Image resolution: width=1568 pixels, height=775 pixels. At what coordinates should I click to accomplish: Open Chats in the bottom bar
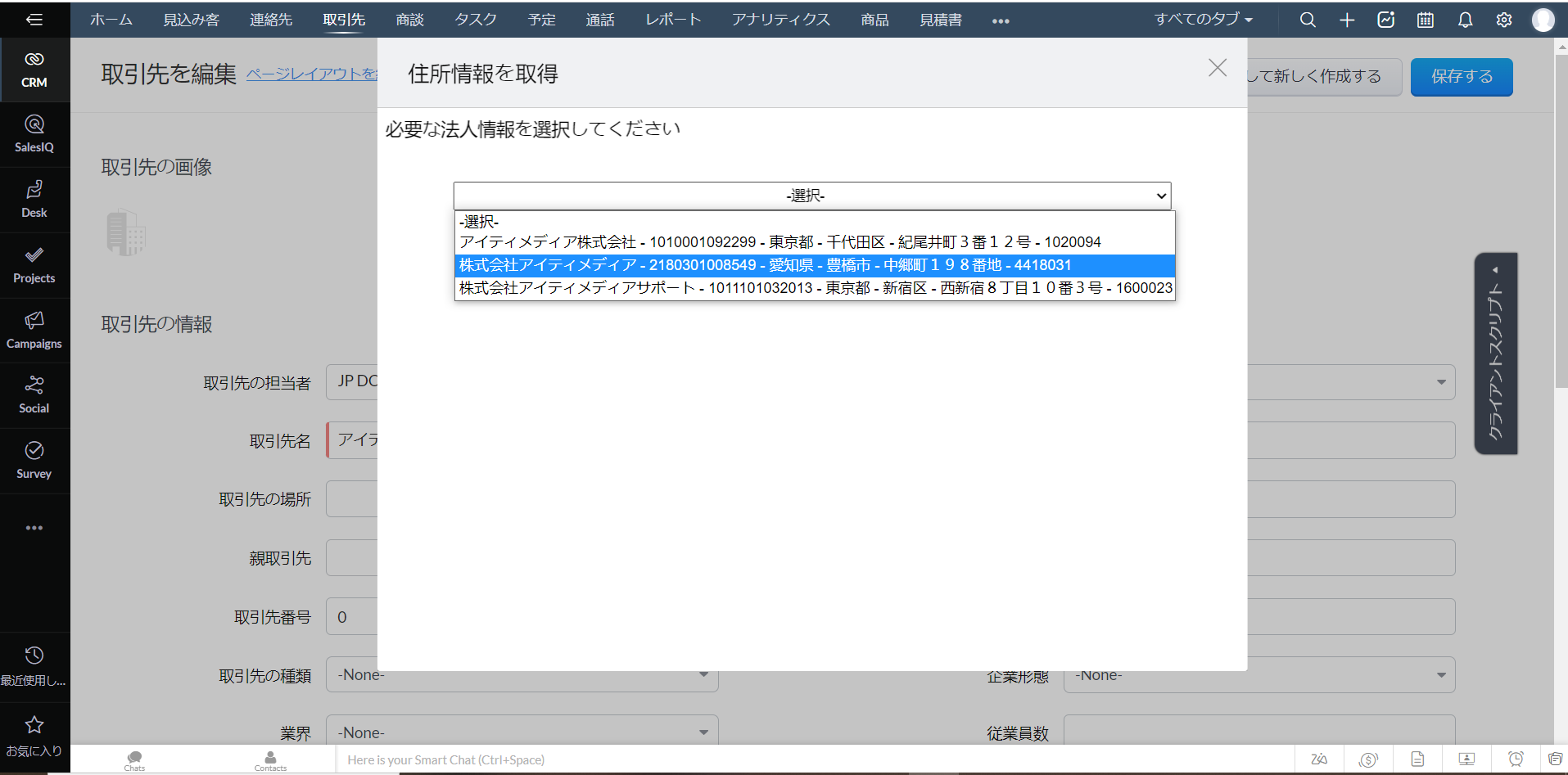tap(135, 760)
